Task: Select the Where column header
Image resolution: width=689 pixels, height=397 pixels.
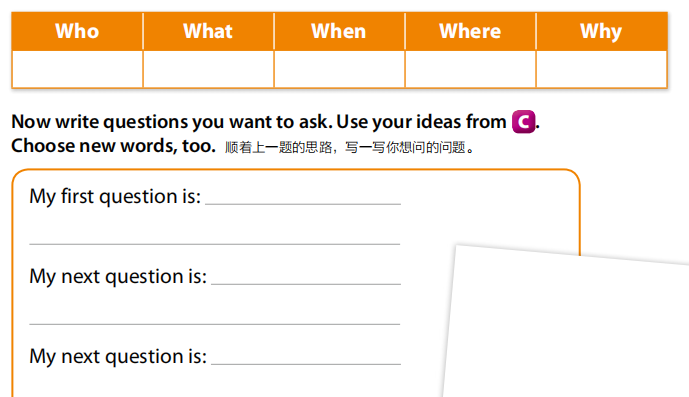Action: click(x=470, y=31)
